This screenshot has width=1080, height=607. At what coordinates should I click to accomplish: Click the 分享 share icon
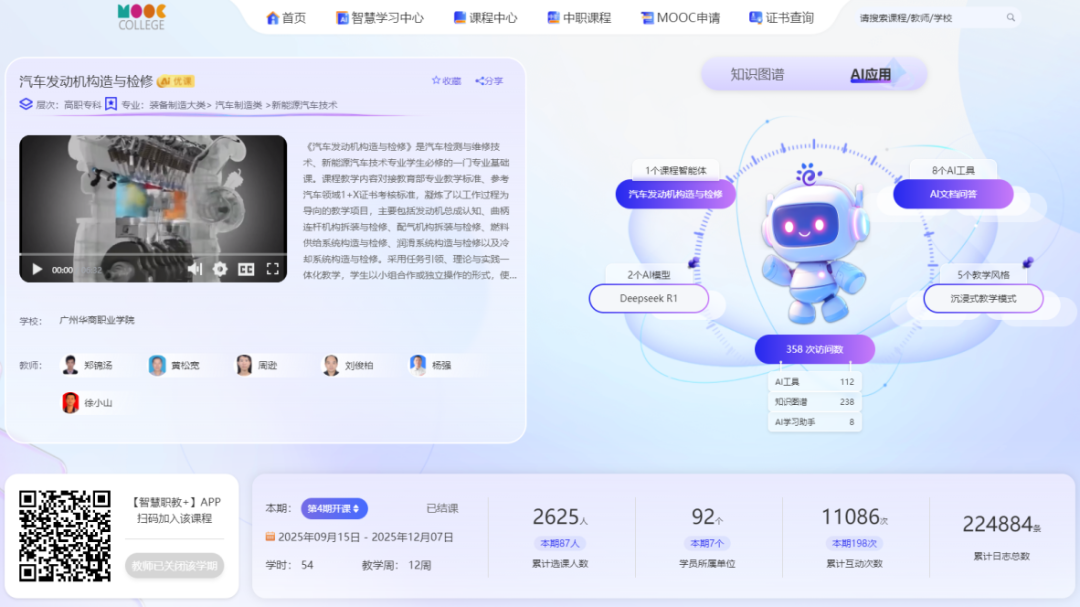click(x=480, y=81)
